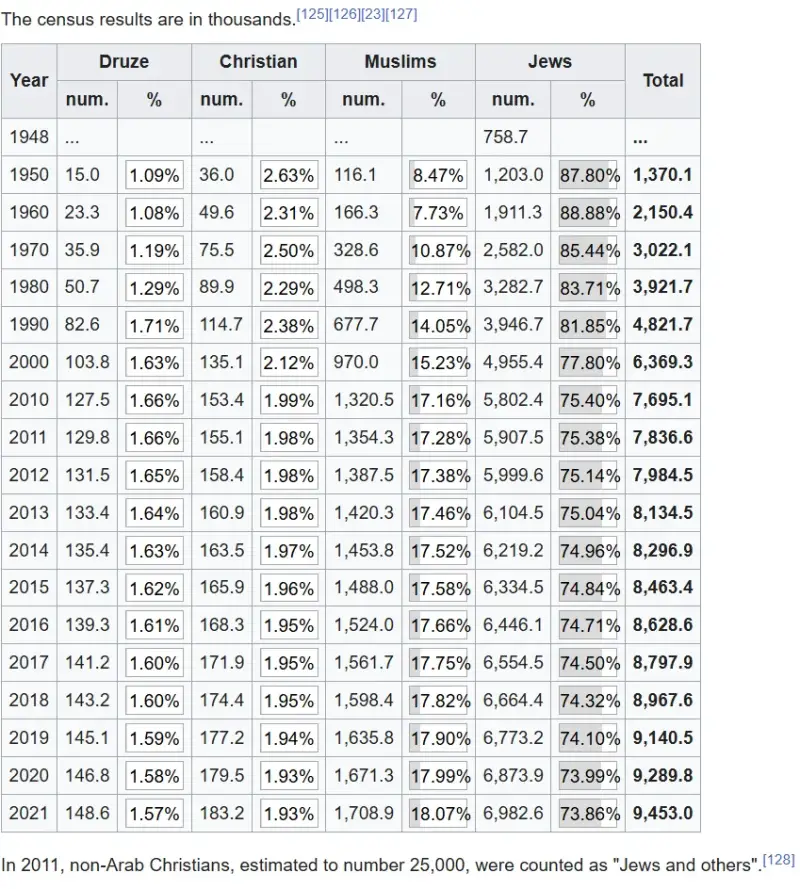Screen dimensions: 800x889
Task: Select the 758.7 cell in the 1948 row
Action: [506, 138]
